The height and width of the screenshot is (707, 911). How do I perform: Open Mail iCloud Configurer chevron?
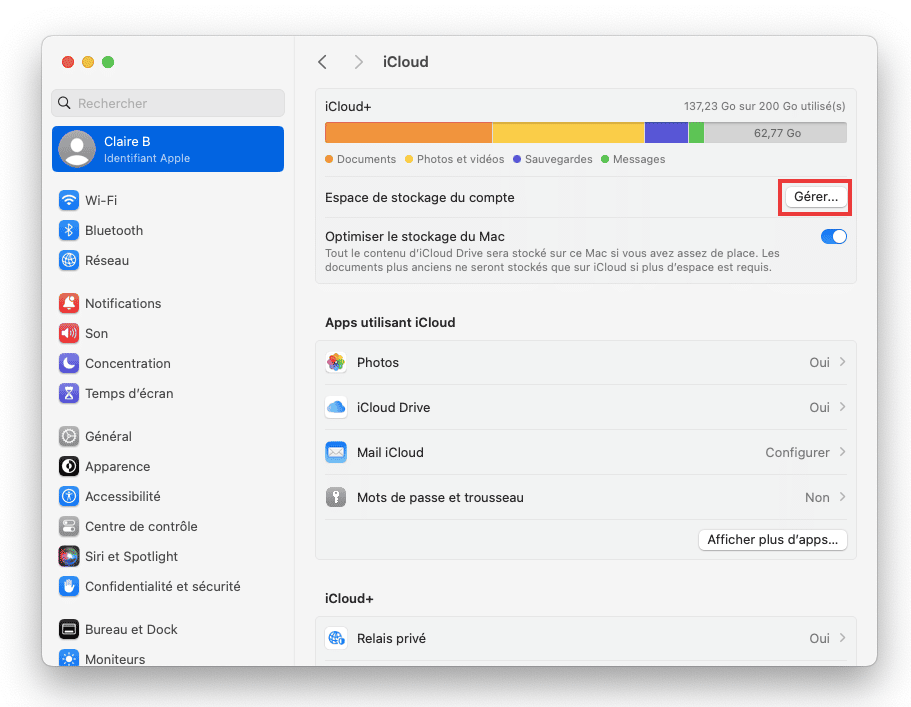(842, 453)
